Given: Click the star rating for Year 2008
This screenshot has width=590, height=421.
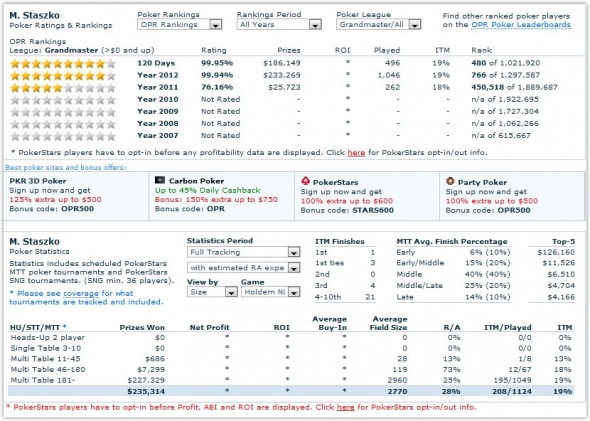Looking at the screenshot, I should coord(63,124).
